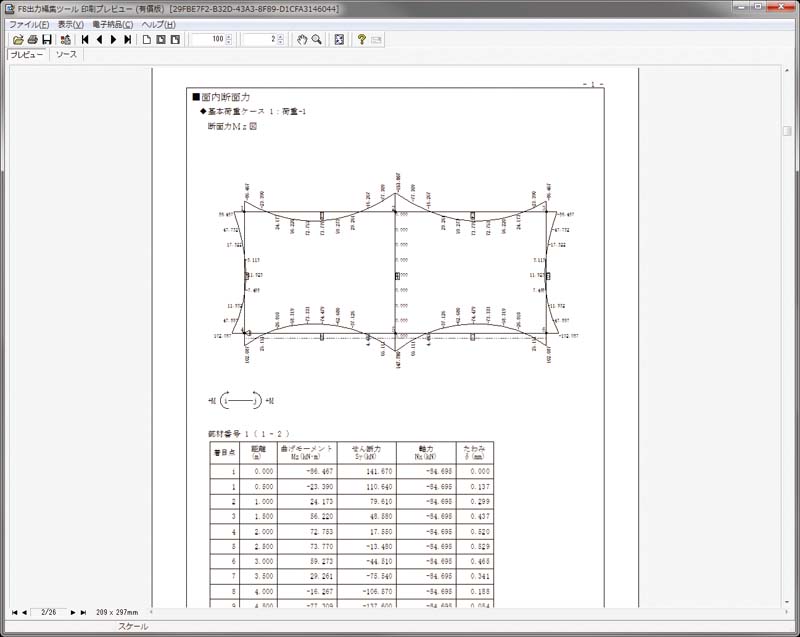
Task: Go to last page from toolbar
Action: tap(128, 39)
